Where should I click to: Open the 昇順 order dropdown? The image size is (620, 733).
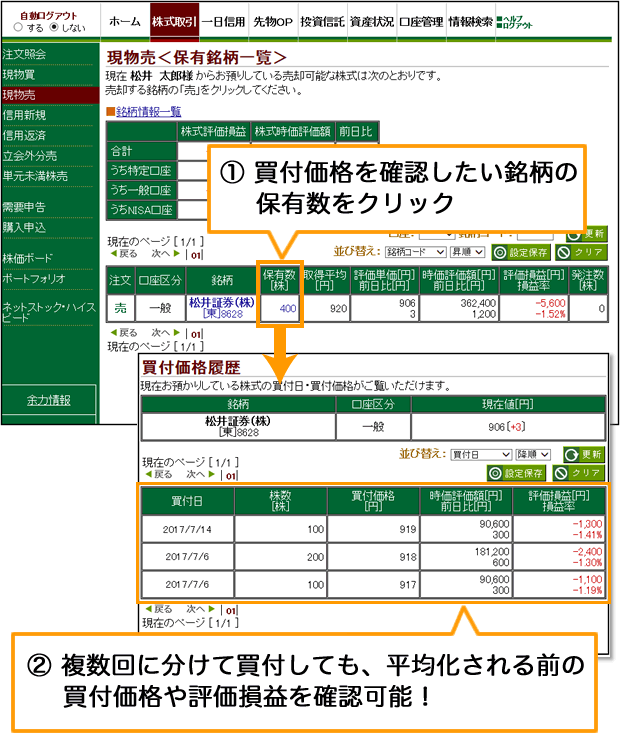click(467, 252)
